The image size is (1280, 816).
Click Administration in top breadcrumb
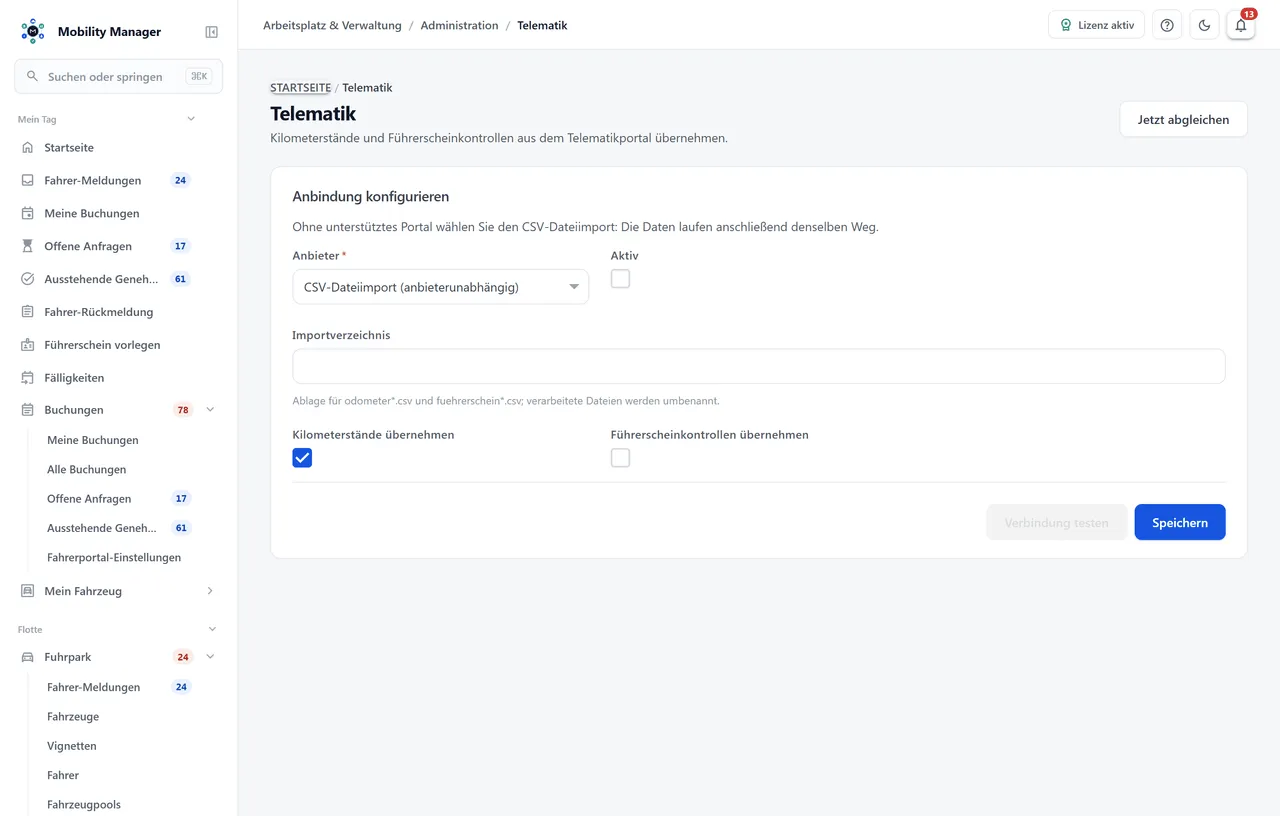[459, 25]
